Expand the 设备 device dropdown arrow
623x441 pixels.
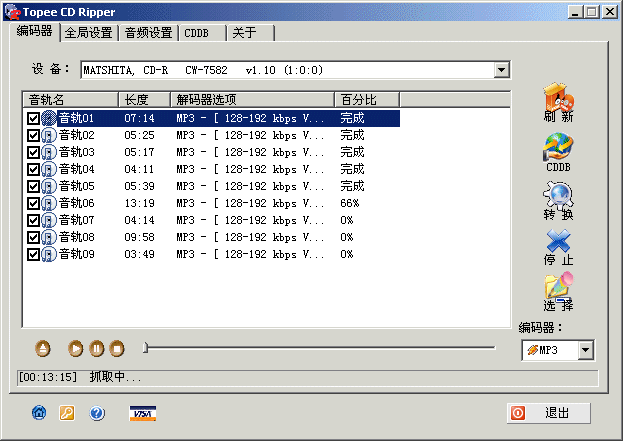501,70
